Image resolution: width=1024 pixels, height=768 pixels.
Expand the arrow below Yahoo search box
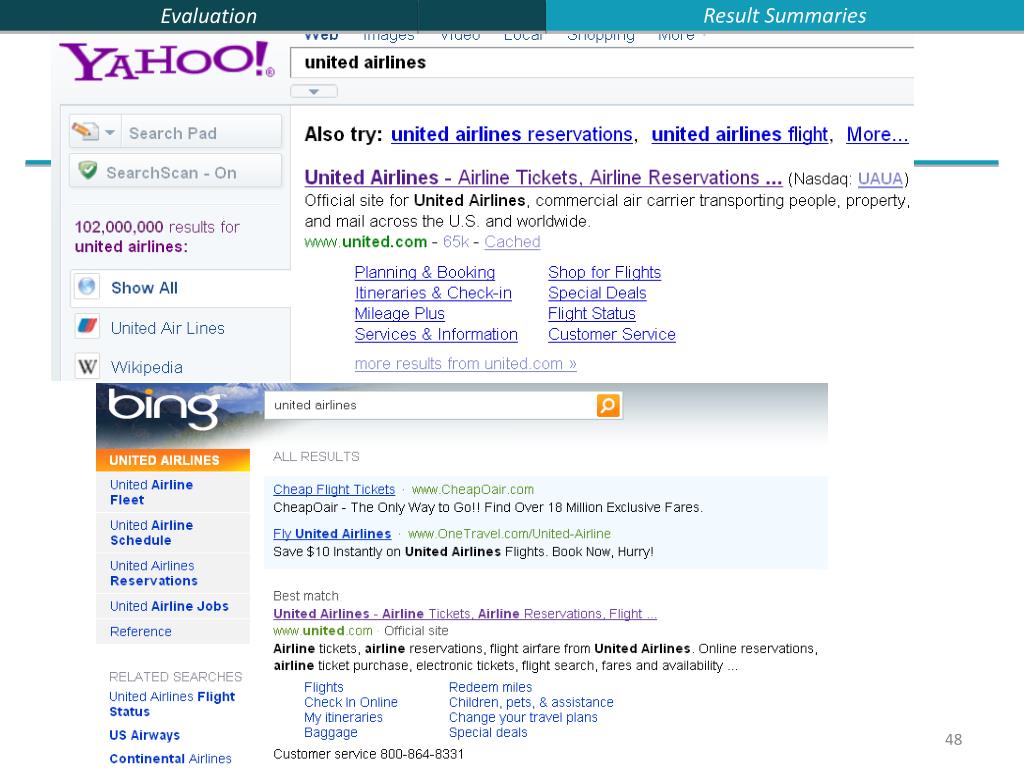(x=313, y=91)
